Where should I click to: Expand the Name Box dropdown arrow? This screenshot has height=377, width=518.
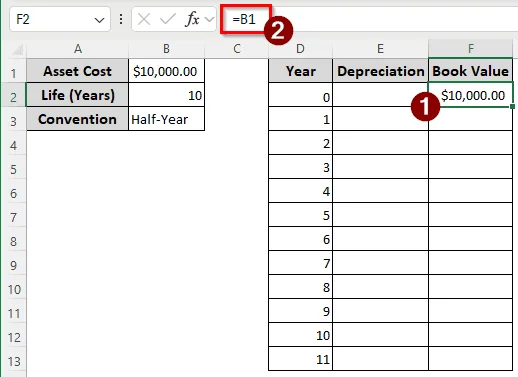(x=99, y=21)
